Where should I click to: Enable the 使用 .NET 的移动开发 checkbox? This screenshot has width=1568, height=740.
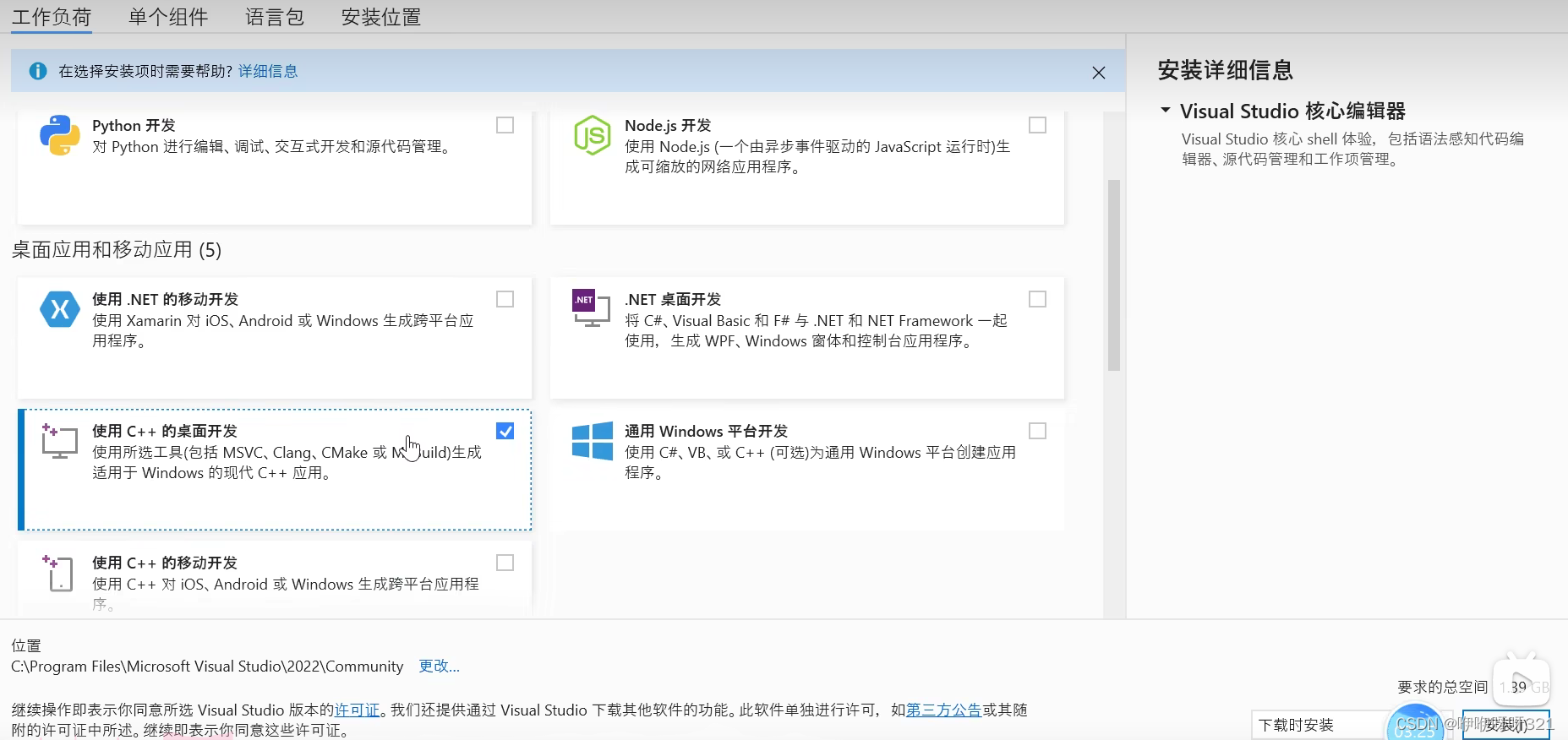point(505,299)
